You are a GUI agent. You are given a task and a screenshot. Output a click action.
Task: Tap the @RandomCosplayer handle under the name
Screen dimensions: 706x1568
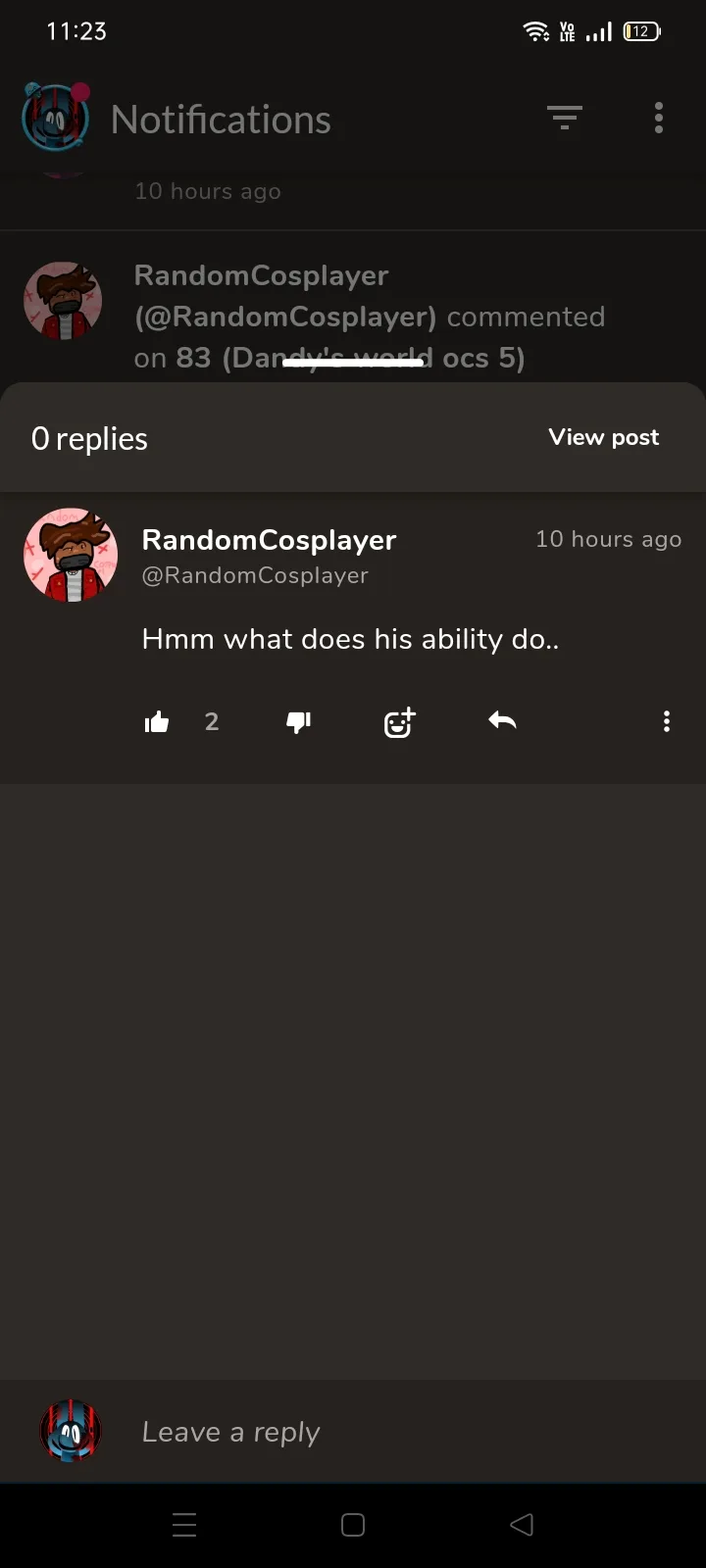coord(255,575)
